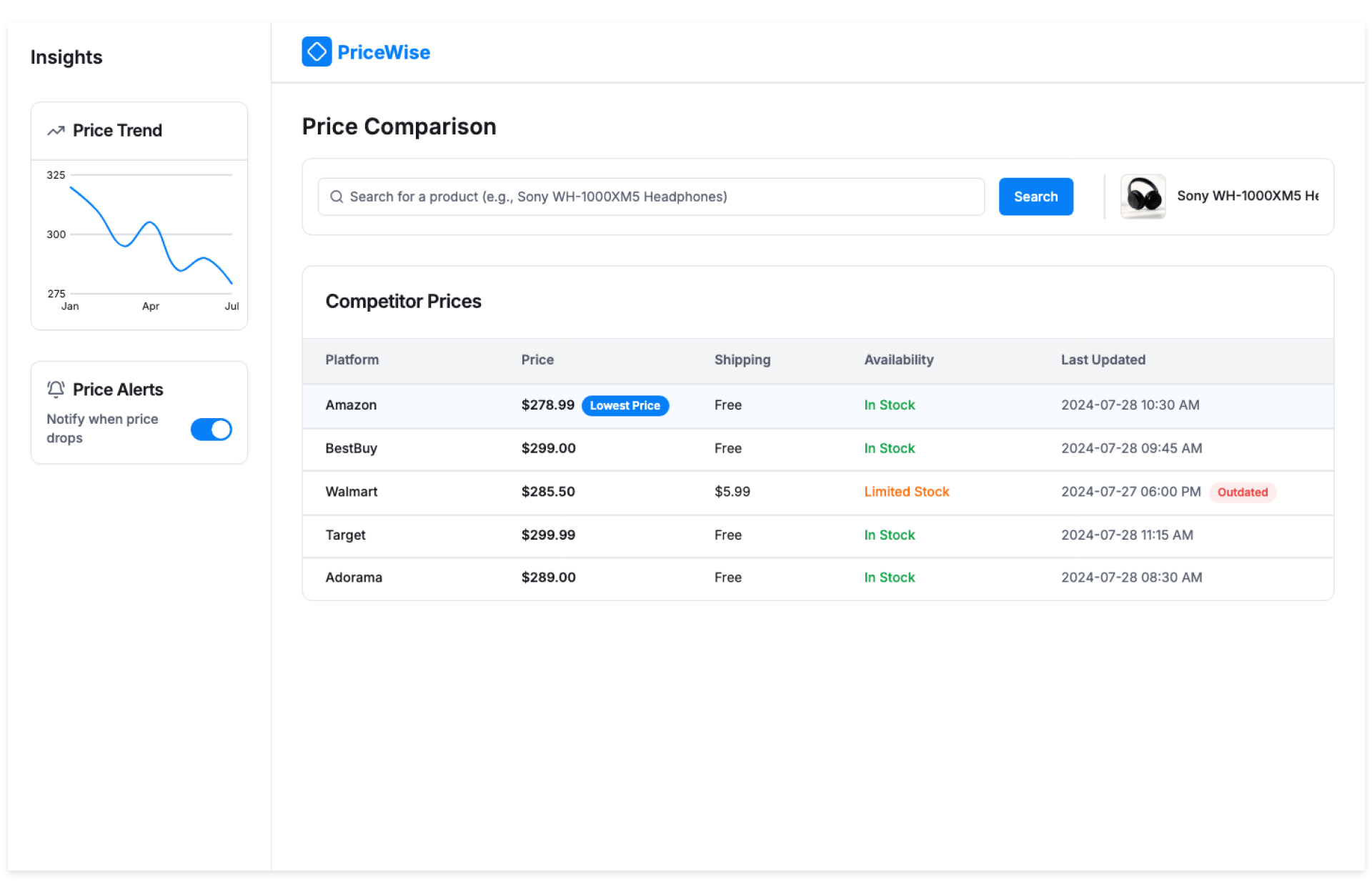
Task: Click the PriceWise diamond logo icon
Action: [x=317, y=51]
